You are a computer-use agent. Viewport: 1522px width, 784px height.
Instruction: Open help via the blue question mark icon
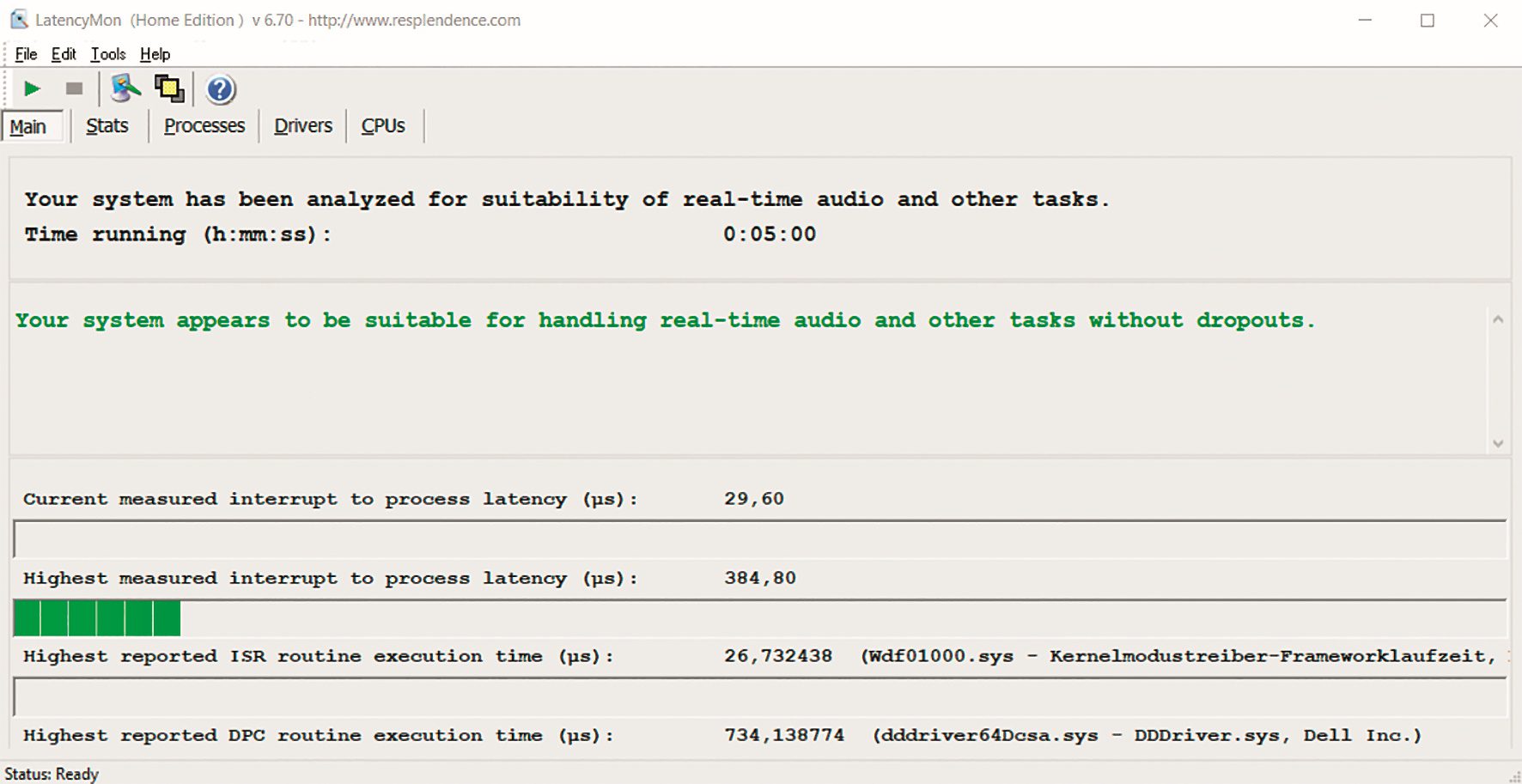220,89
